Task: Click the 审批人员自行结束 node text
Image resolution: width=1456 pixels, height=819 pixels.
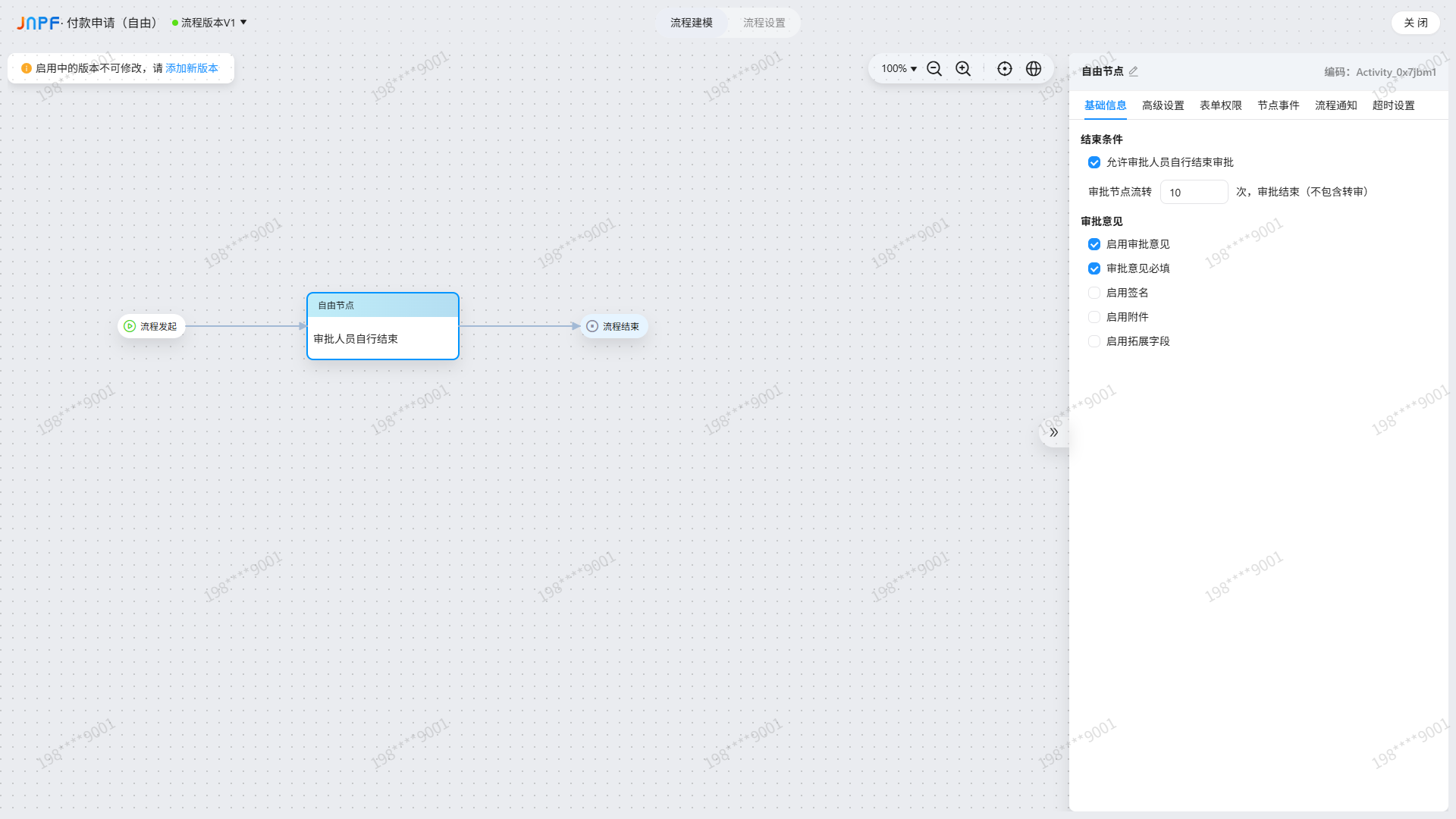Action: 356,339
